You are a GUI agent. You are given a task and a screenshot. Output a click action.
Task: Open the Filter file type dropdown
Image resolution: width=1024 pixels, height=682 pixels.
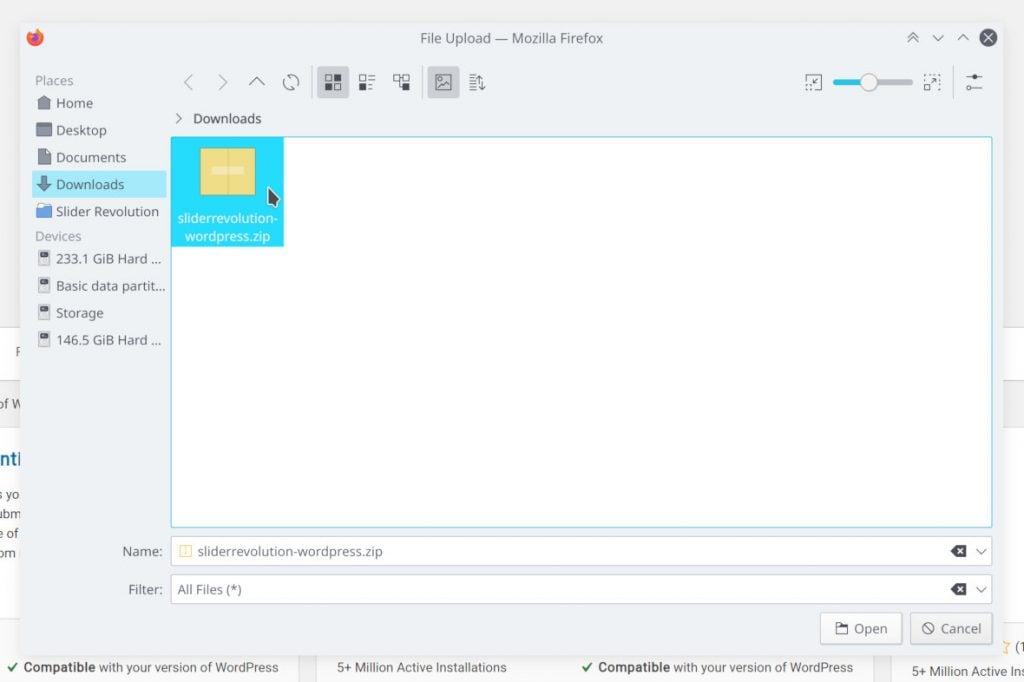(981, 590)
